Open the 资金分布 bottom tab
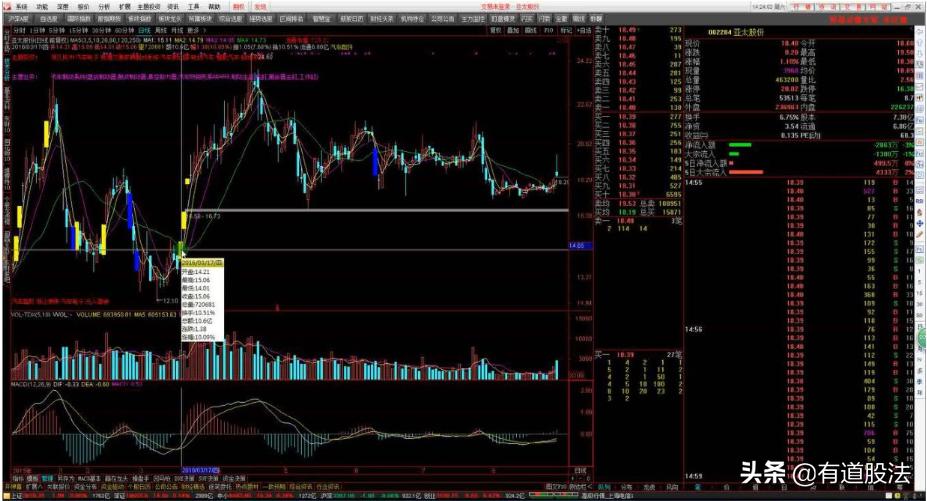The height and width of the screenshot is (501, 927). pos(85,486)
